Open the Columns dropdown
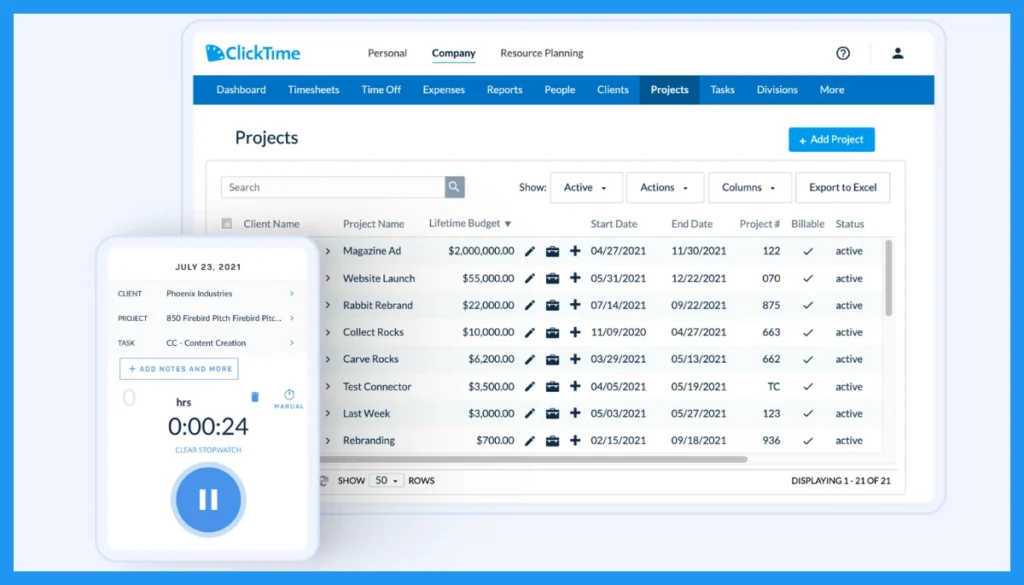The height and width of the screenshot is (585, 1024). 750,187
